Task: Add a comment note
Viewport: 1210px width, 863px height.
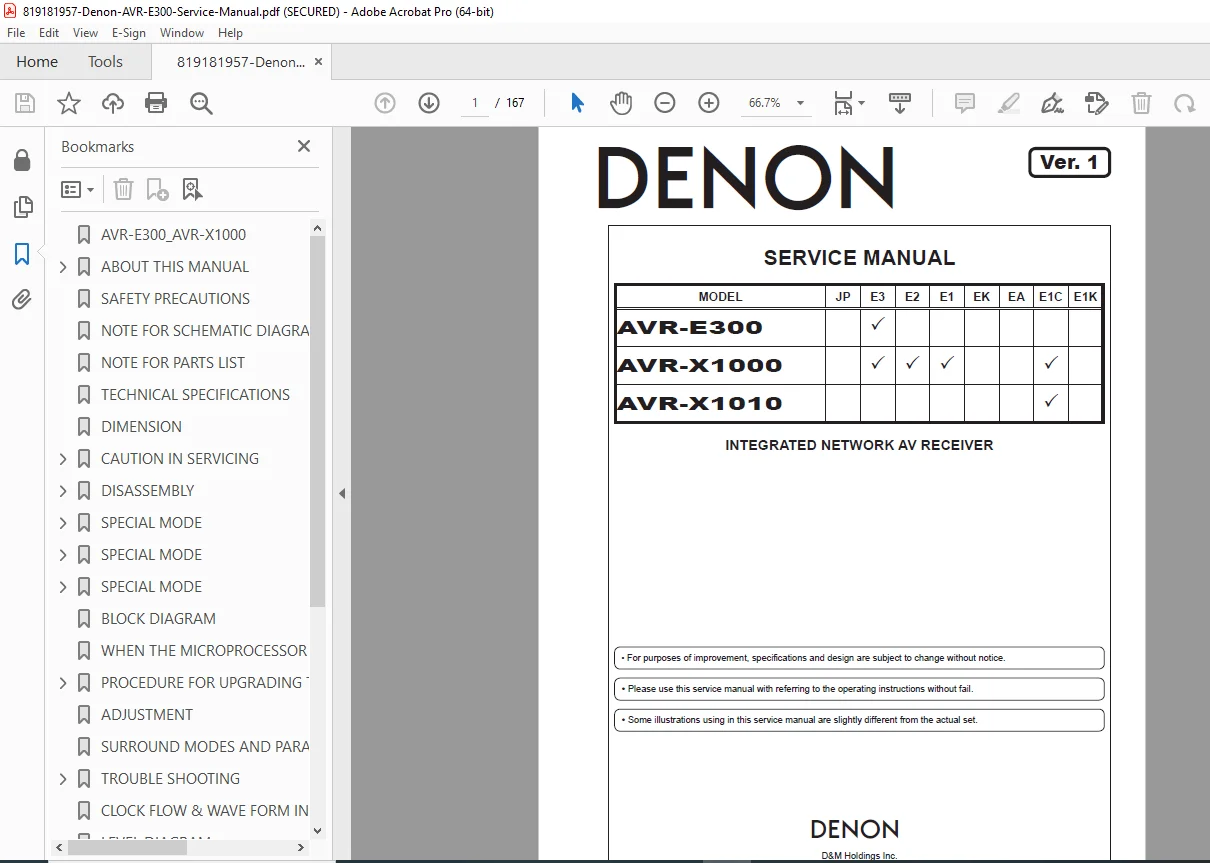Action: pyautogui.click(x=965, y=103)
